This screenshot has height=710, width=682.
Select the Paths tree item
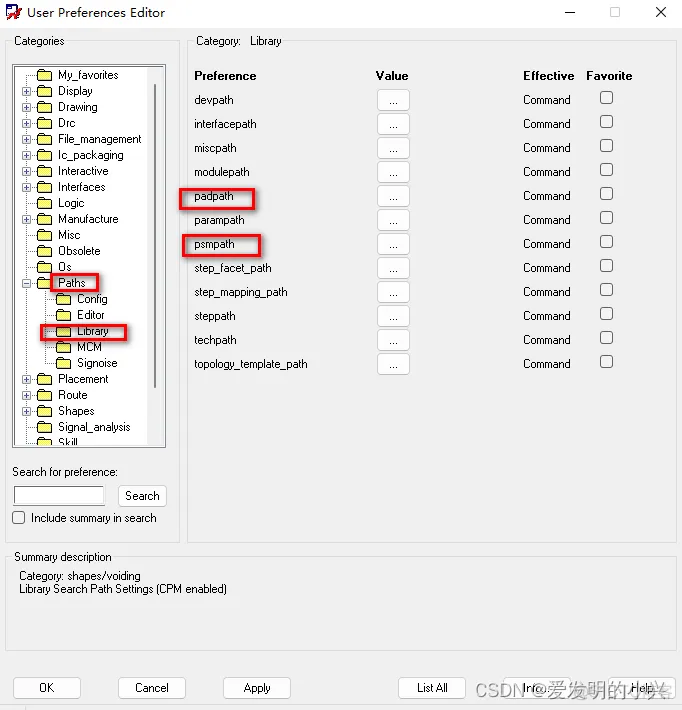(x=72, y=283)
